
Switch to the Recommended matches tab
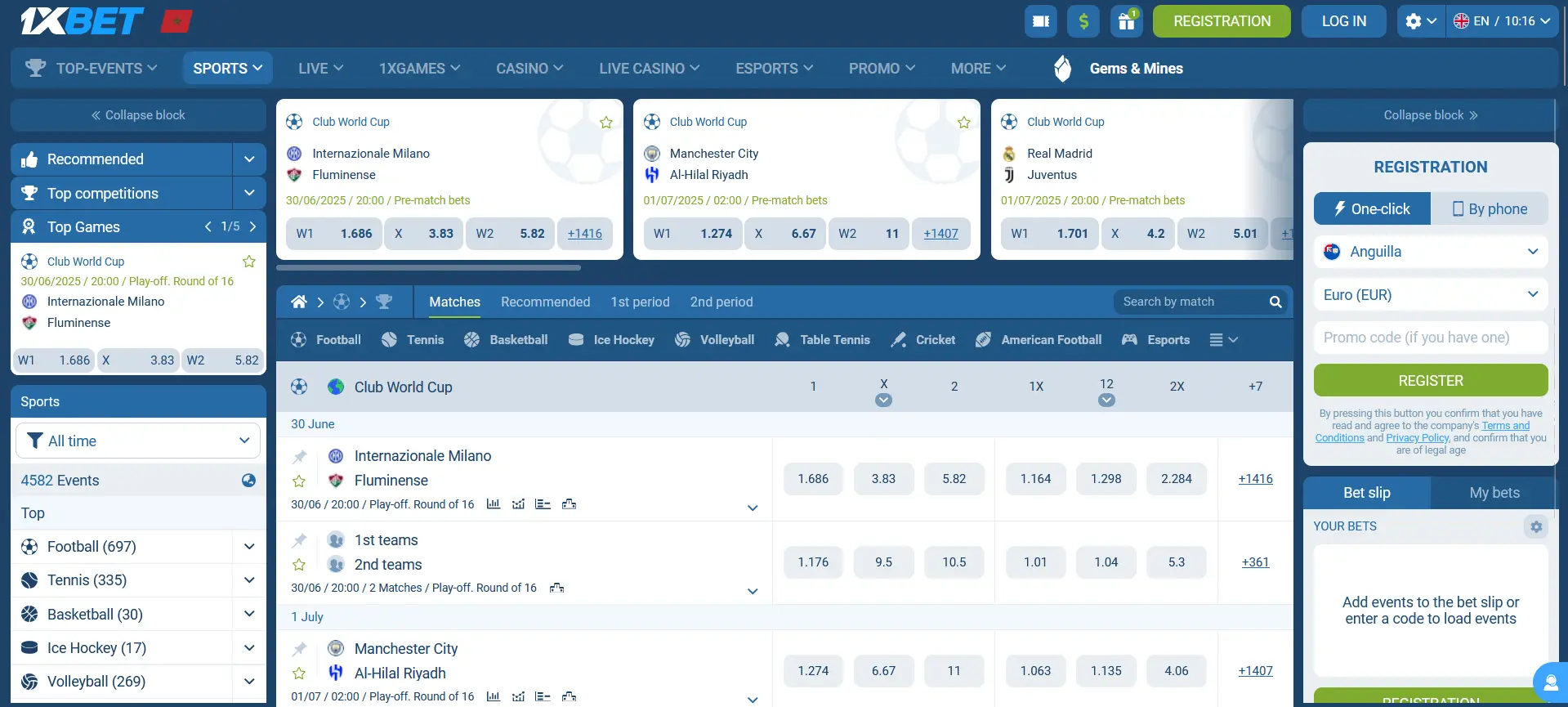pyautogui.click(x=545, y=302)
